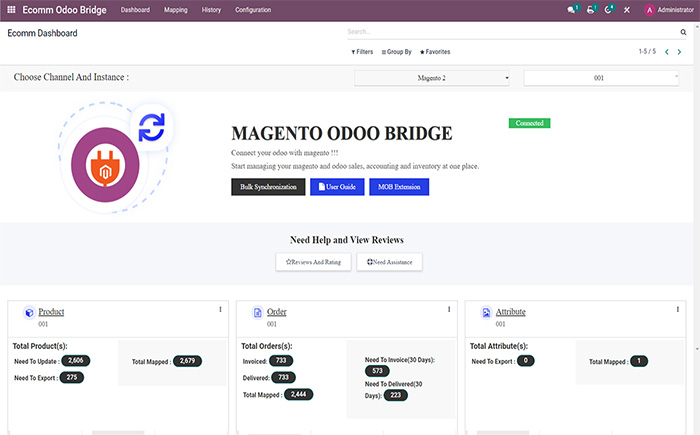Go to the previous page arrow
The height and width of the screenshot is (435, 700).
click(667, 52)
